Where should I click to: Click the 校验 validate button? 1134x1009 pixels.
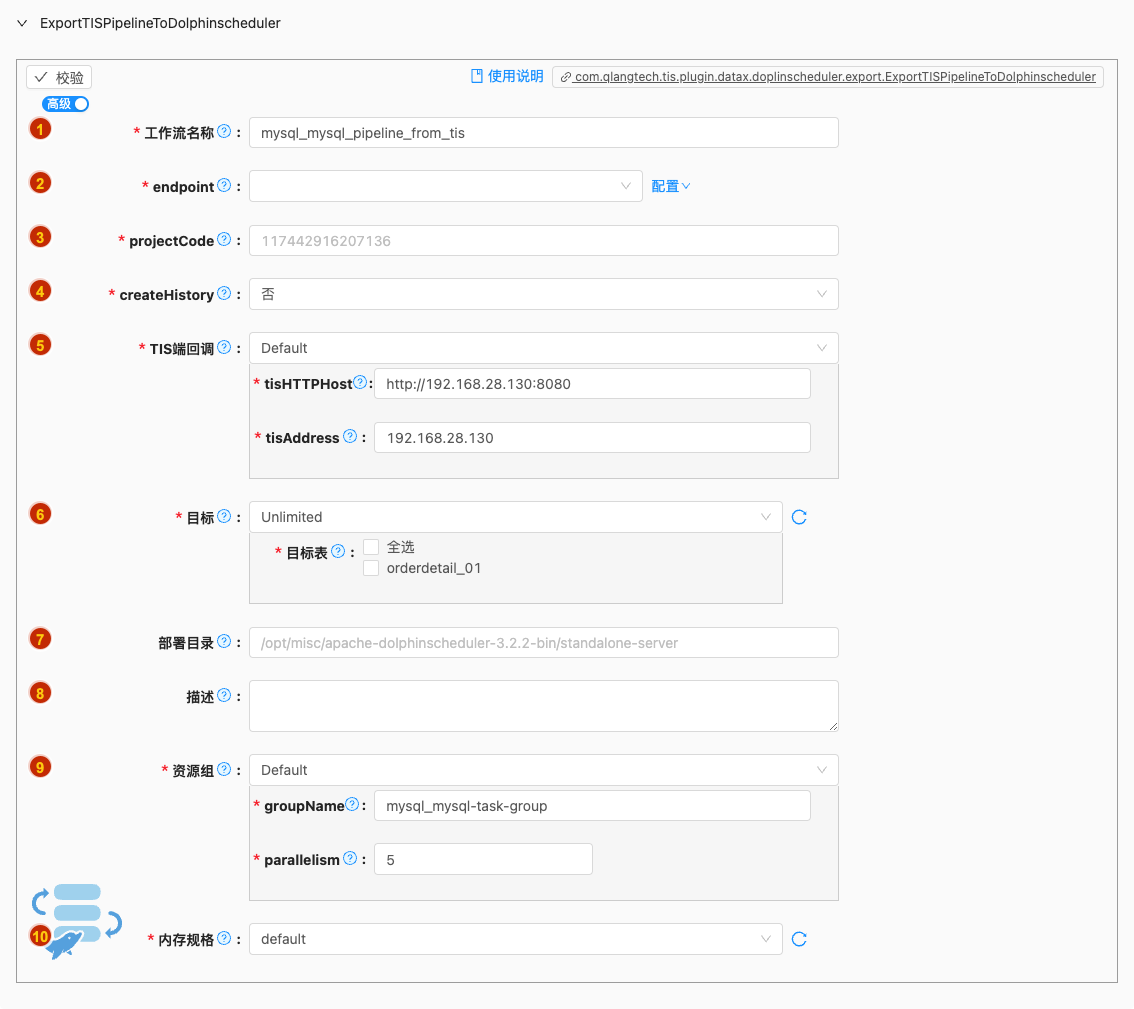click(x=59, y=78)
